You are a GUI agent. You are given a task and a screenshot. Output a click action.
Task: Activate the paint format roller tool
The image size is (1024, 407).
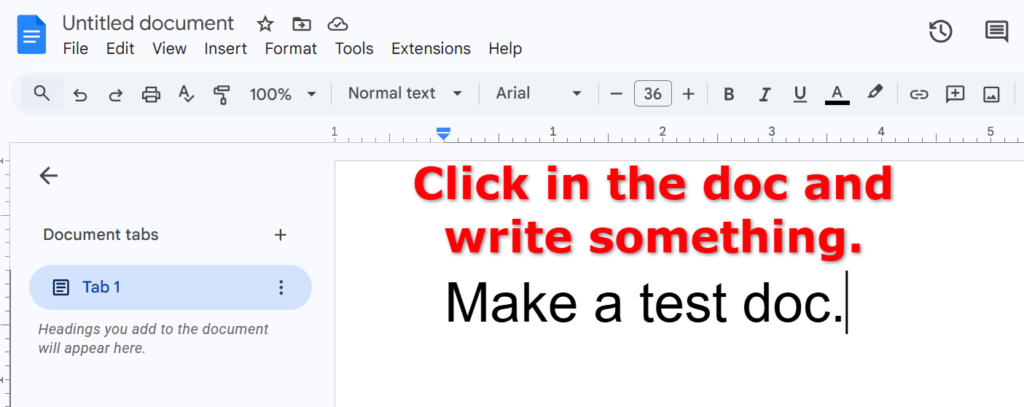pos(221,94)
